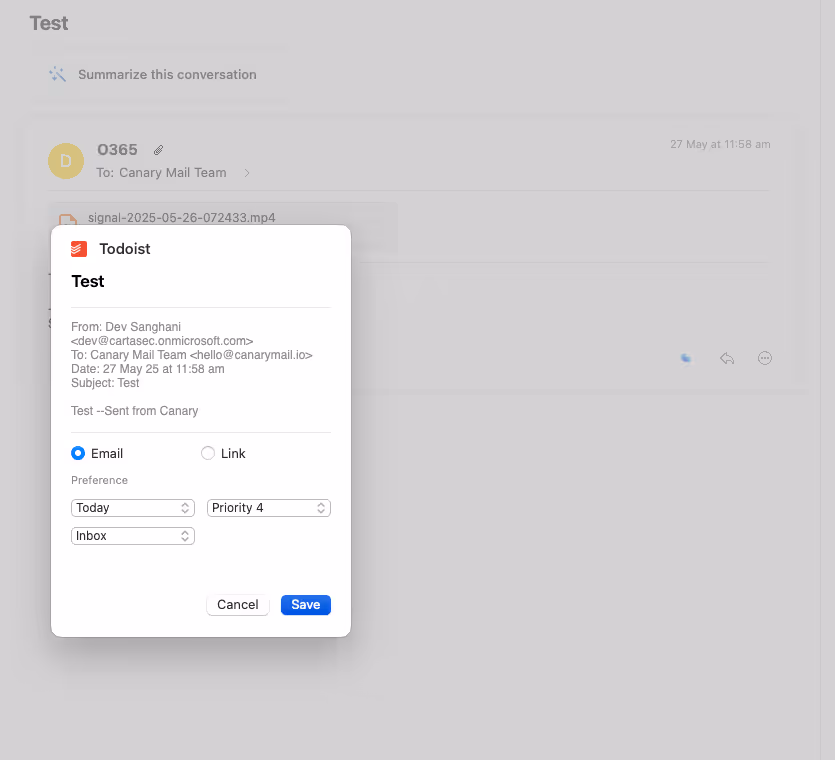Viewport: 835px width, 760px height.
Task: Click the Test task title in dialog
Action: (88, 282)
